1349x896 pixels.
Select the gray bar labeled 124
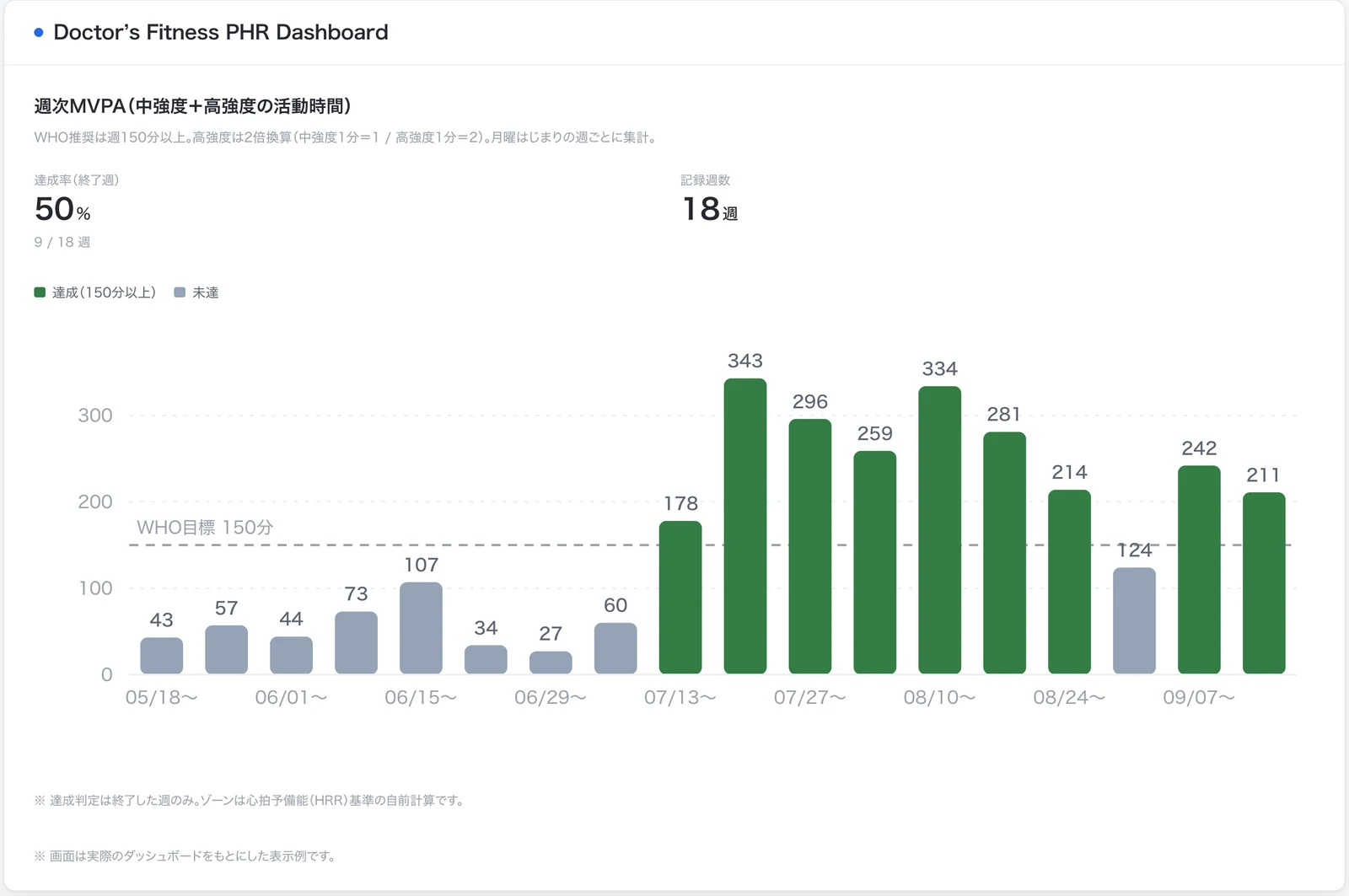pos(1134,620)
